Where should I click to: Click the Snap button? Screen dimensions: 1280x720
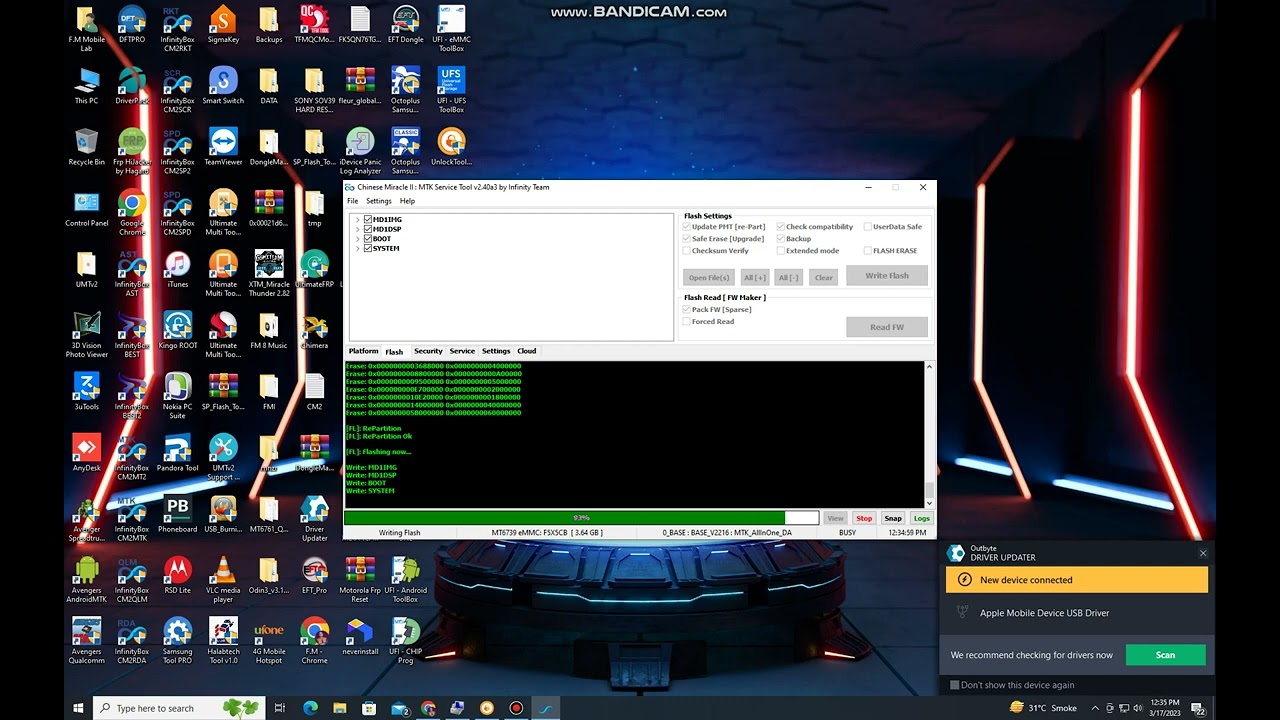(x=893, y=518)
